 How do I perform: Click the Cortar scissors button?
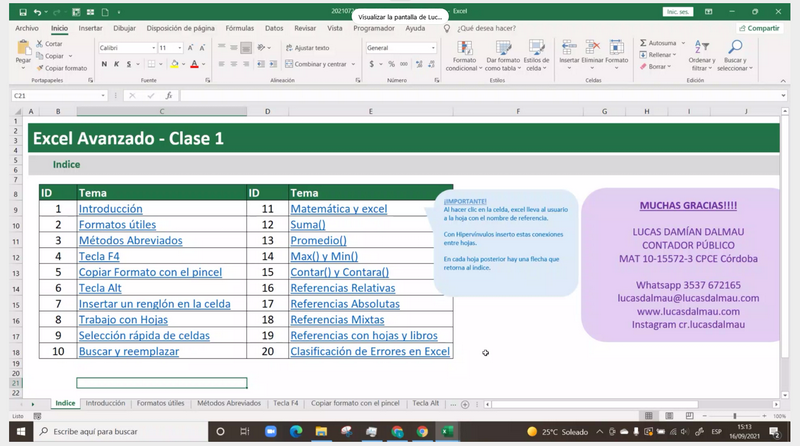click(49, 44)
